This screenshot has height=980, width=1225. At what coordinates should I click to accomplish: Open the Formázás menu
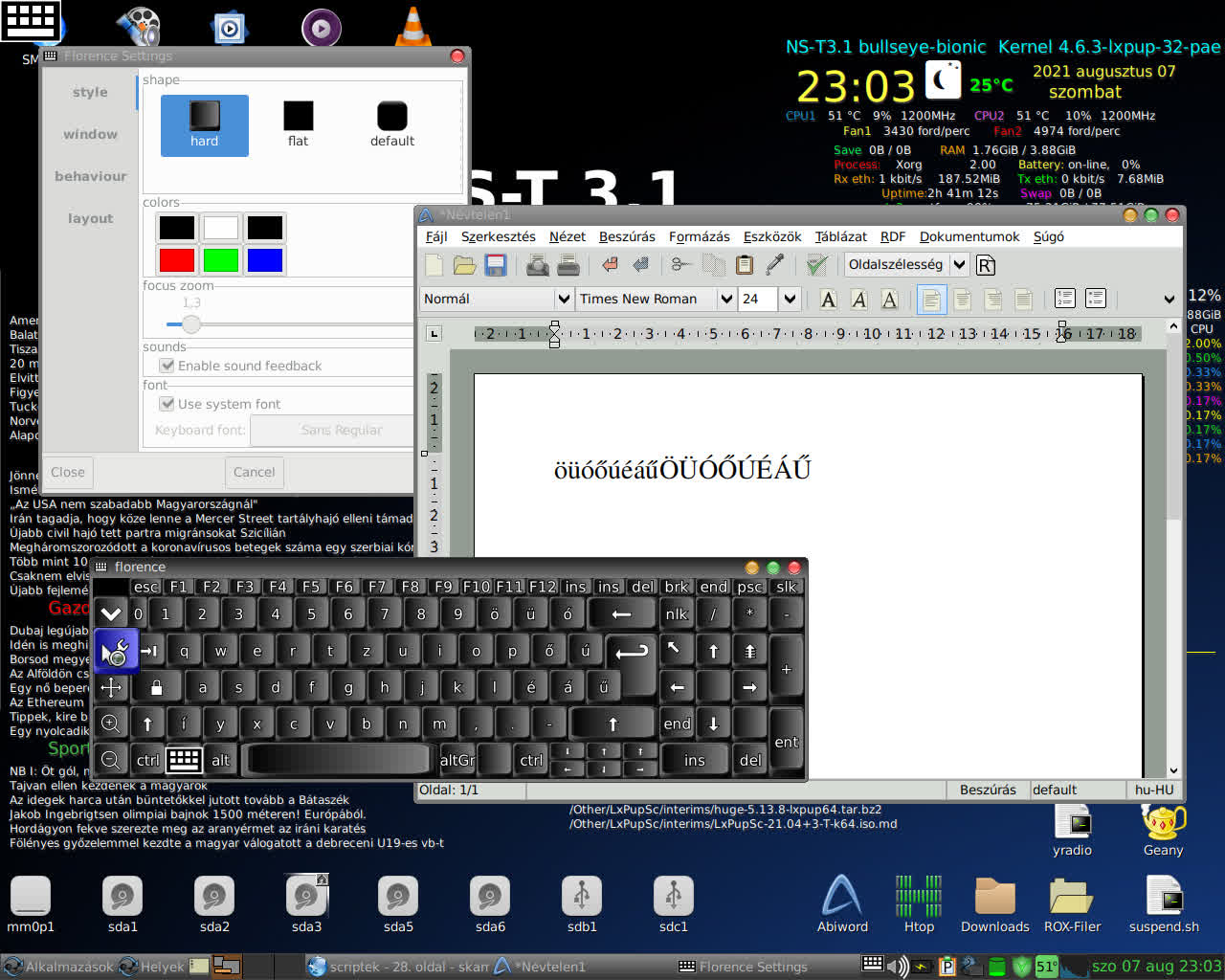pyautogui.click(x=699, y=236)
